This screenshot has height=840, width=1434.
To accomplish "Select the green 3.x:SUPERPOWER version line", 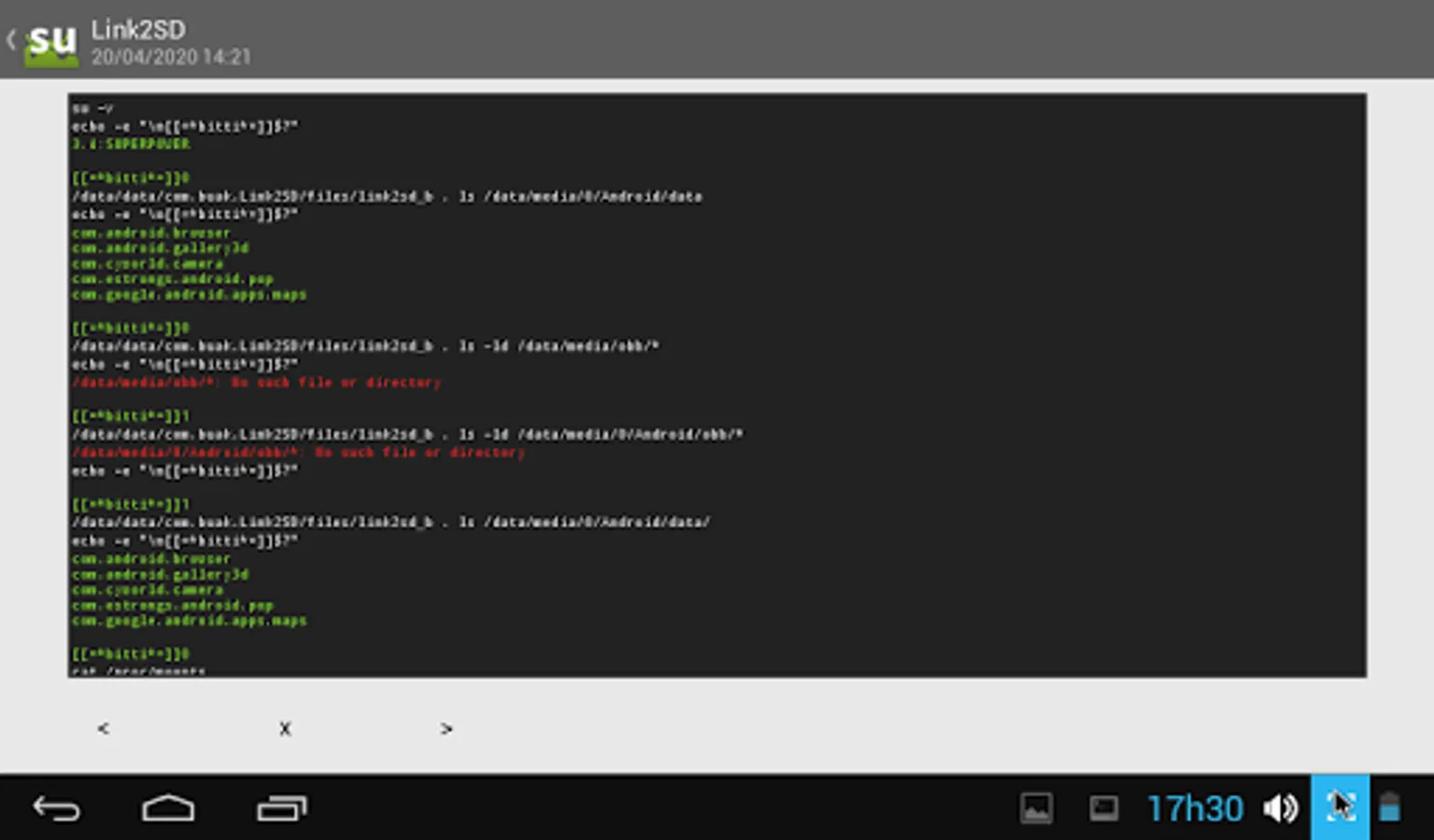I will tap(131, 144).
